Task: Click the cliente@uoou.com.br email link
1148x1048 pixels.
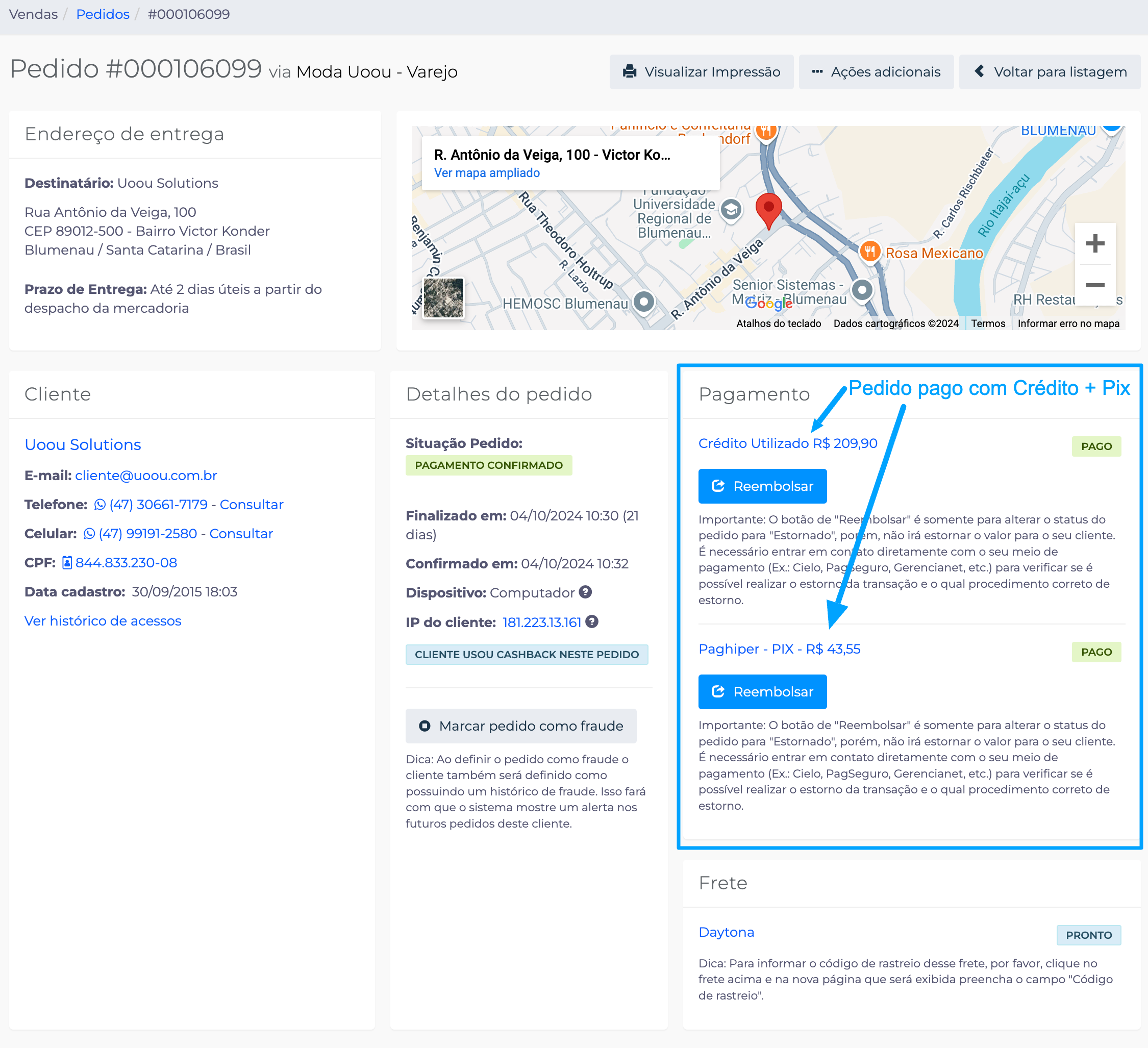Action: tap(146, 476)
